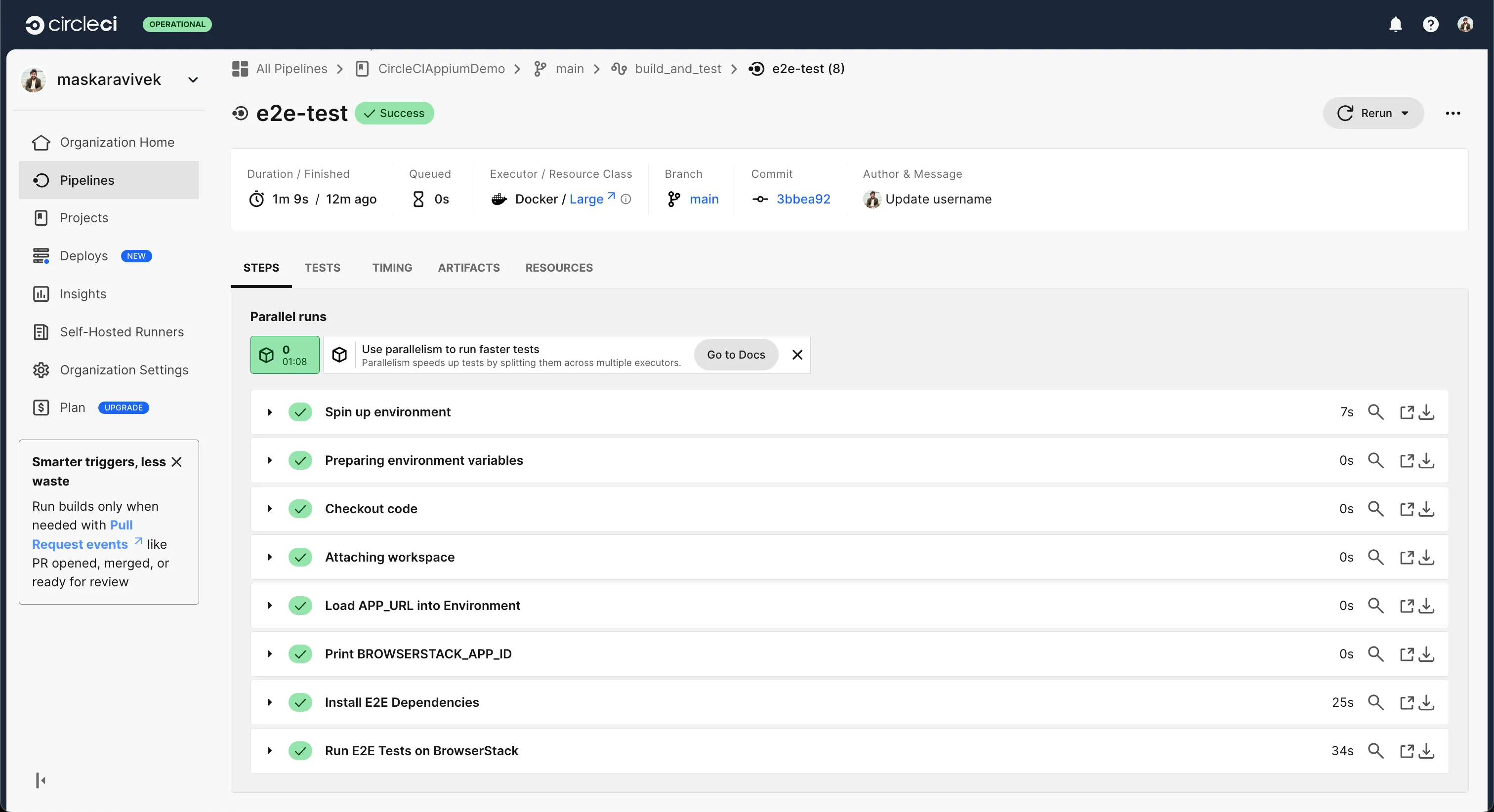Click the Go to Docs button

[736, 354]
